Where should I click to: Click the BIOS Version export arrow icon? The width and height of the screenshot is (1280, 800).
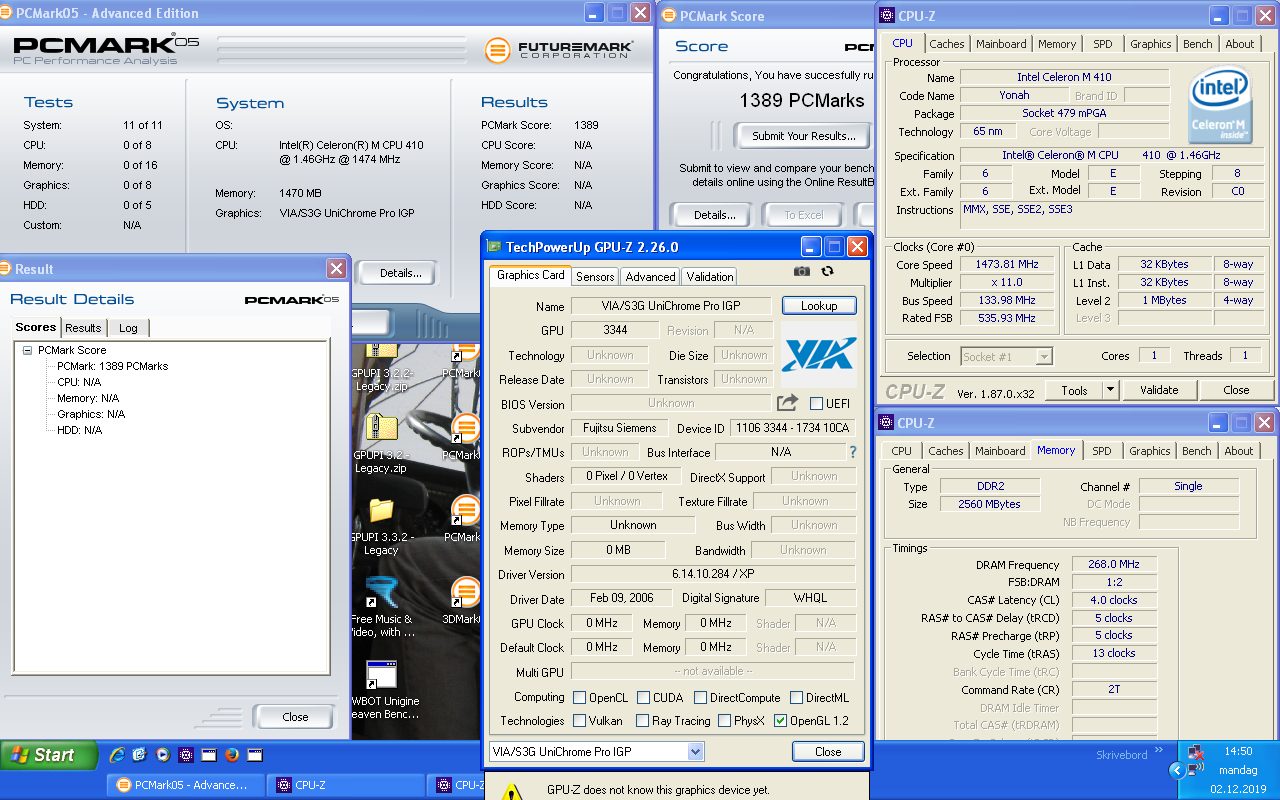coord(787,403)
